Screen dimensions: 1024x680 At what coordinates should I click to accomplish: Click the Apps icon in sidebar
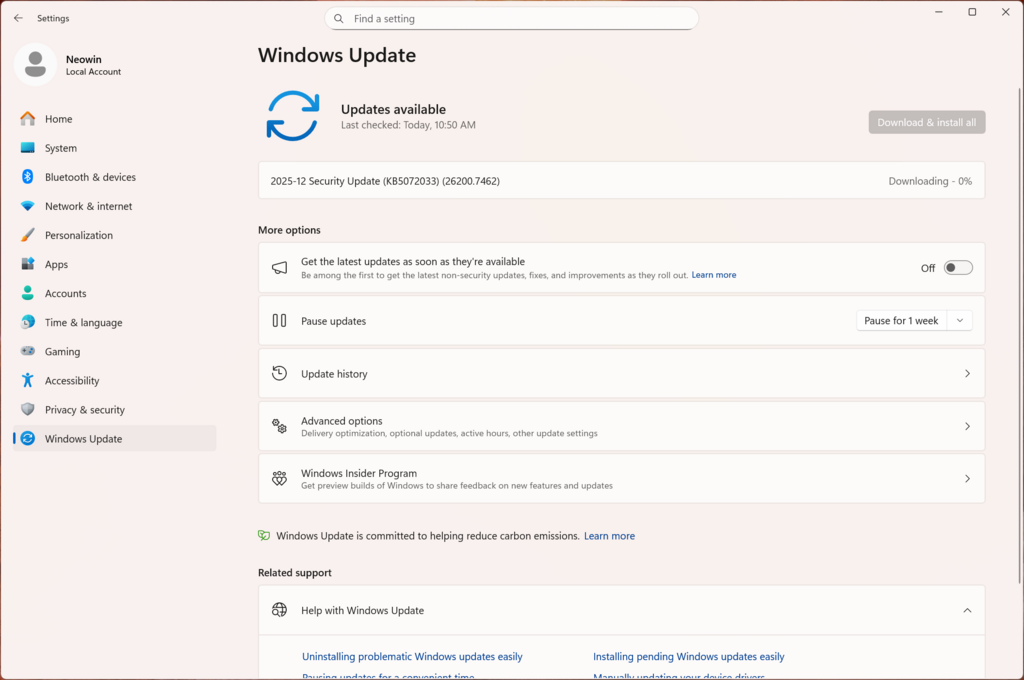27,264
